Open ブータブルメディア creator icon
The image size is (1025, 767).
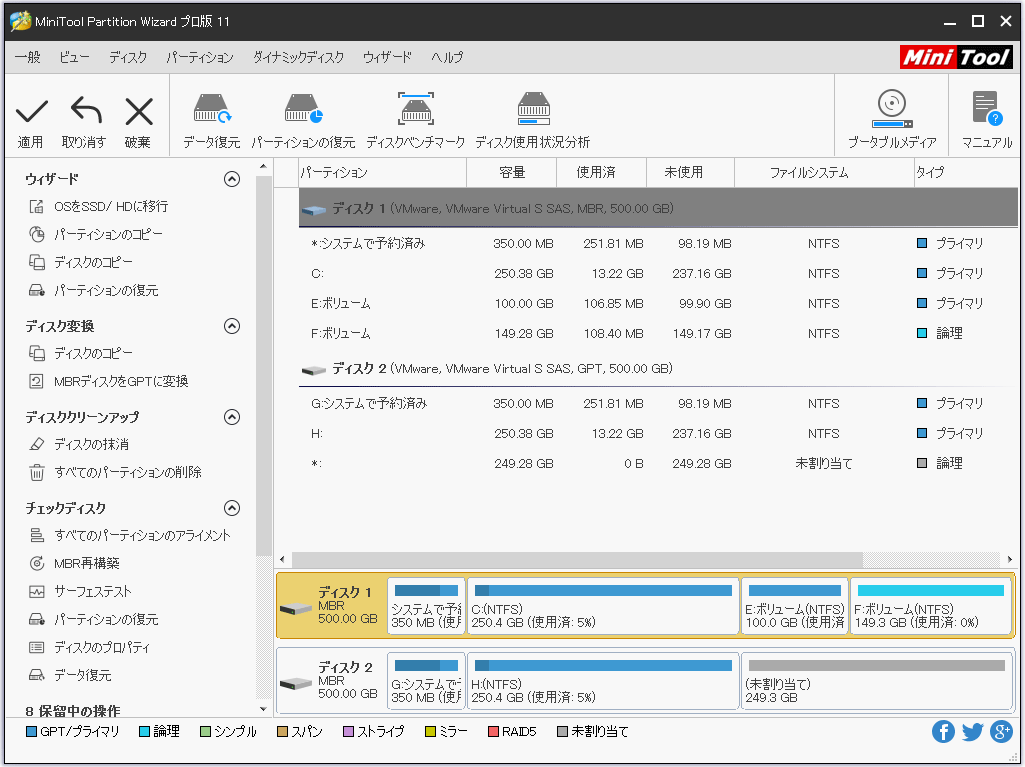891,115
